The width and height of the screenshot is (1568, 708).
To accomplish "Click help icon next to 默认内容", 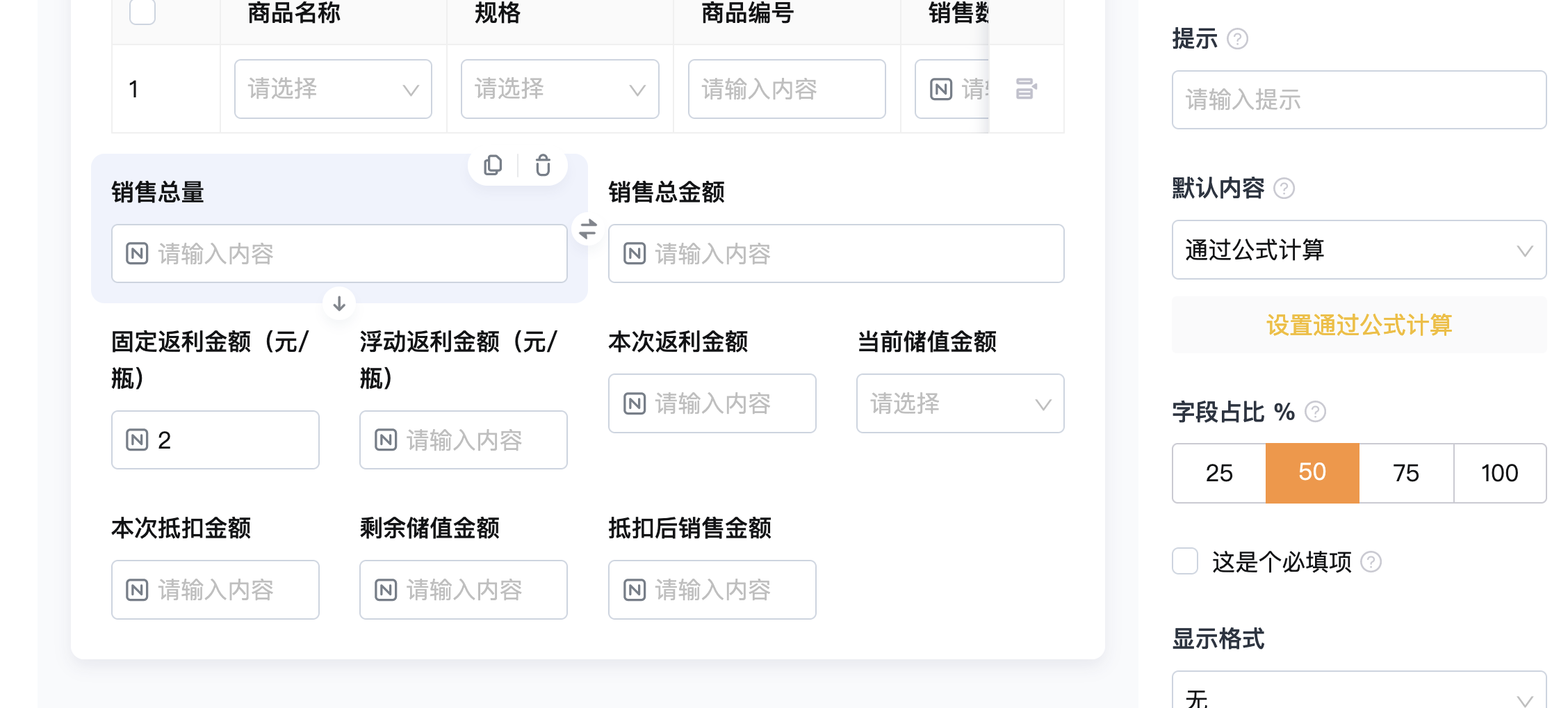I will click(x=1284, y=188).
